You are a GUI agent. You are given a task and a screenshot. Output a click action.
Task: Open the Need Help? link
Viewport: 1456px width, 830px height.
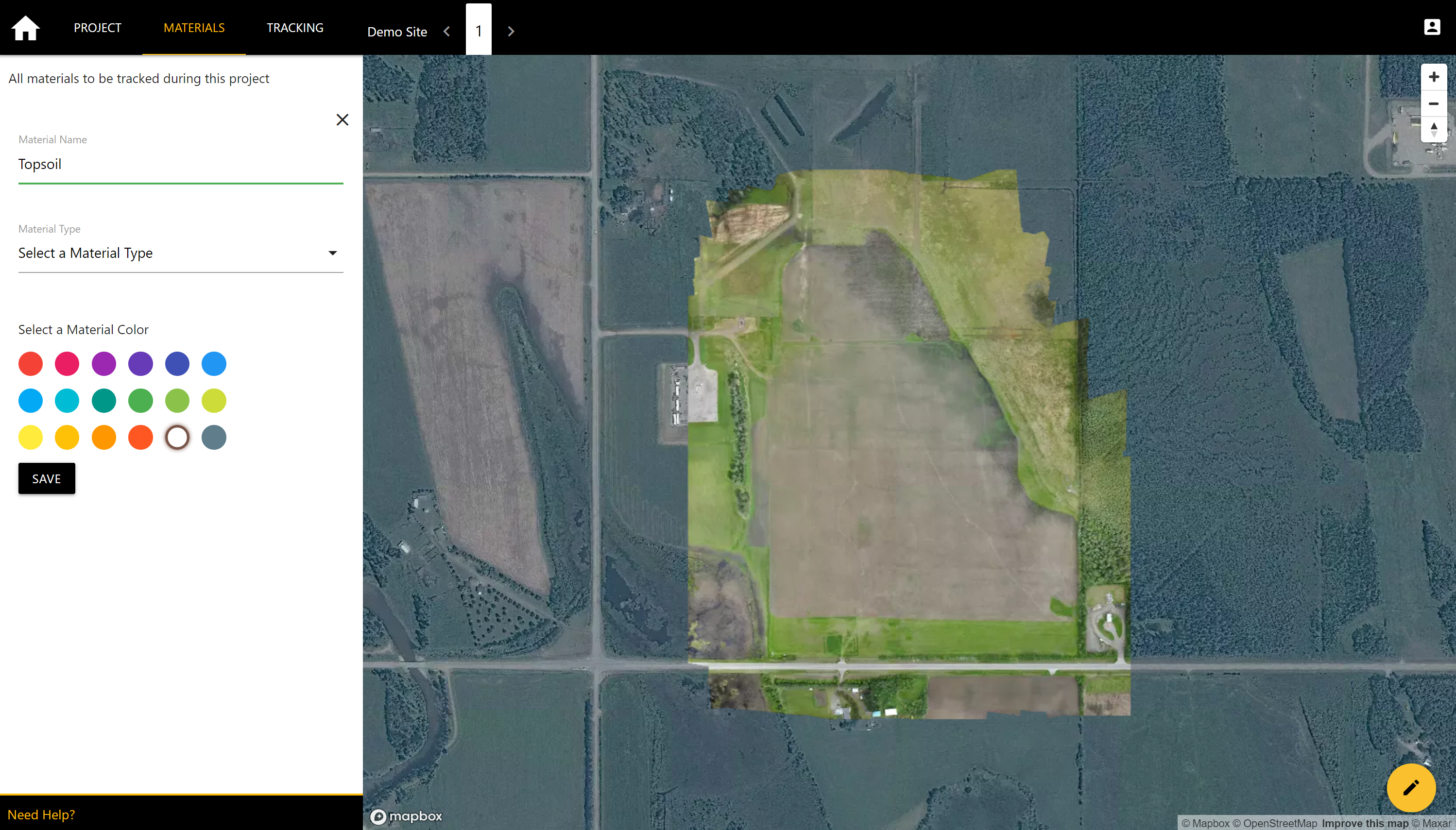pyautogui.click(x=41, y=814)
